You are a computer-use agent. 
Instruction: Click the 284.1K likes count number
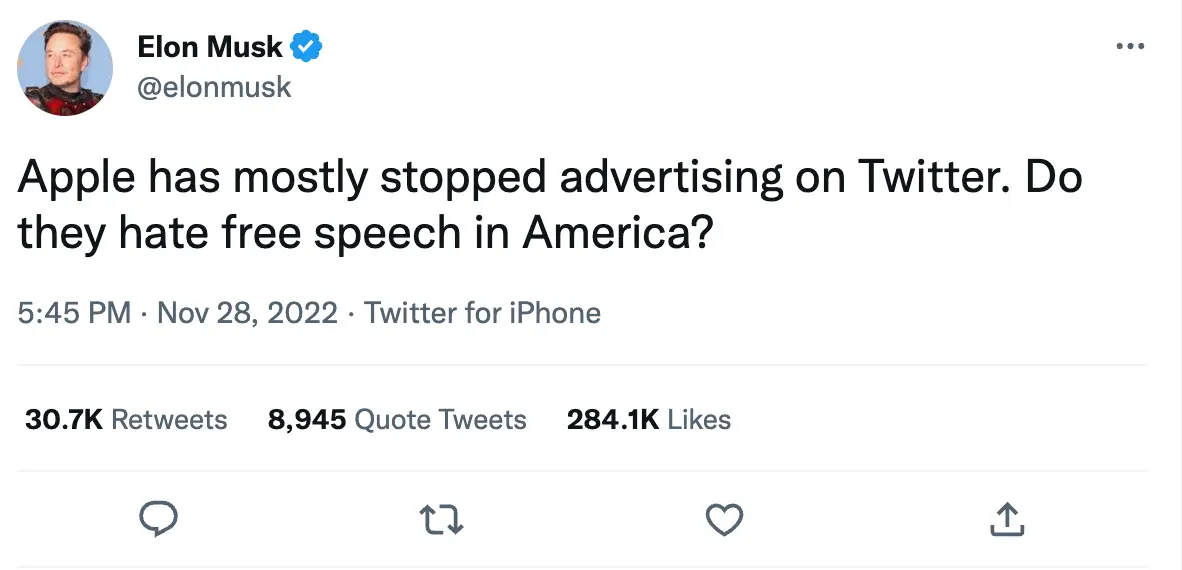click(x=612, y=419)
